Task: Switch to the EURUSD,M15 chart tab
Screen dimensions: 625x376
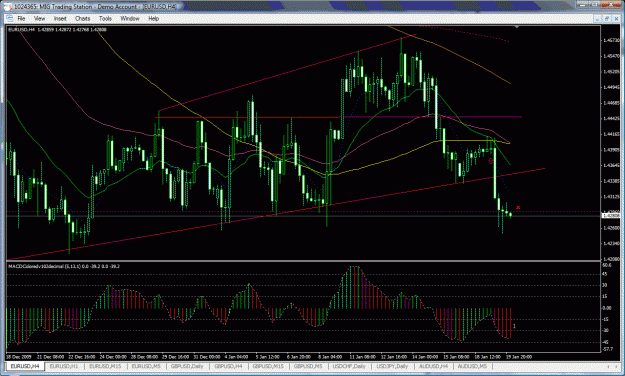Action: click(105, 366)
